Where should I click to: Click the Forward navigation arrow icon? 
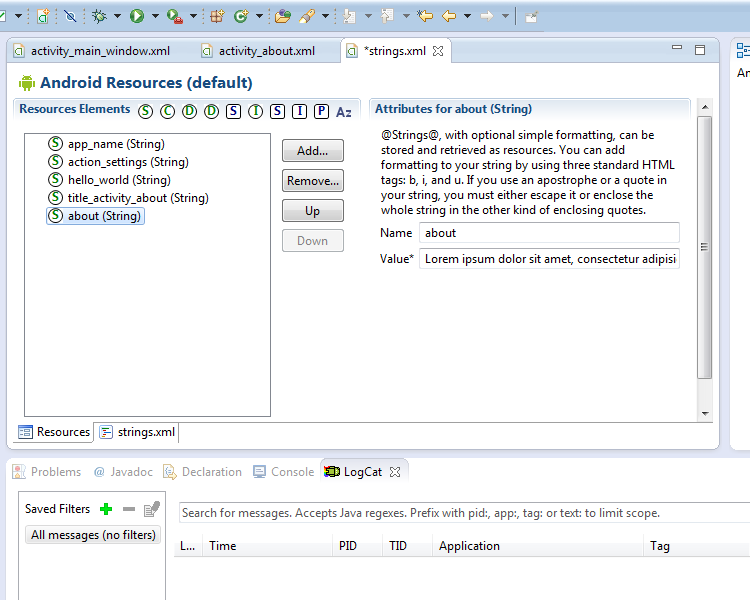click(x=487, y=16)
